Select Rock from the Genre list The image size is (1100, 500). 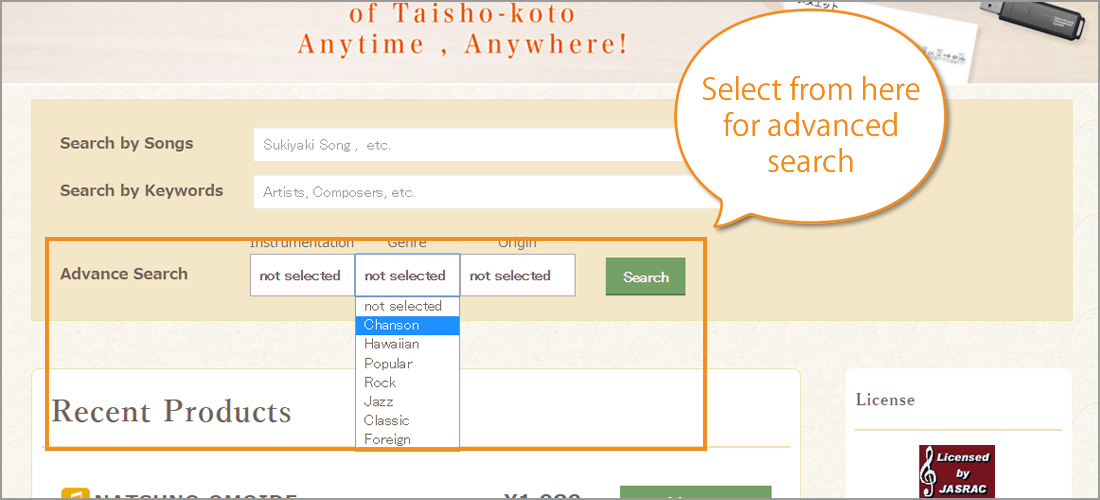coord(408,382)
